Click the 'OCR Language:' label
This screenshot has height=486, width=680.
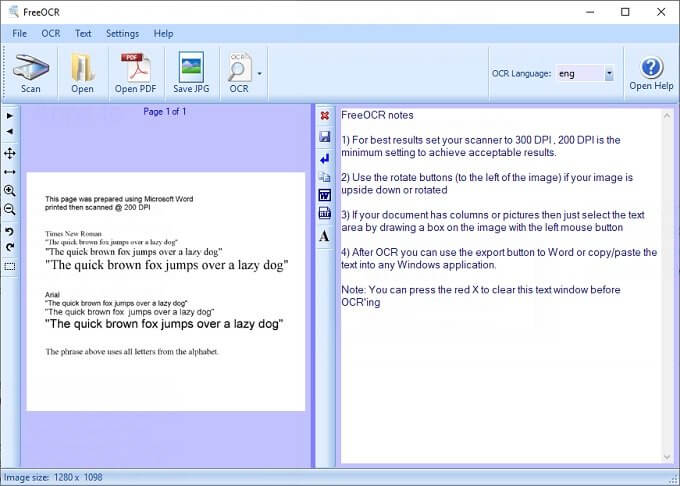click(x=521, y=74)
